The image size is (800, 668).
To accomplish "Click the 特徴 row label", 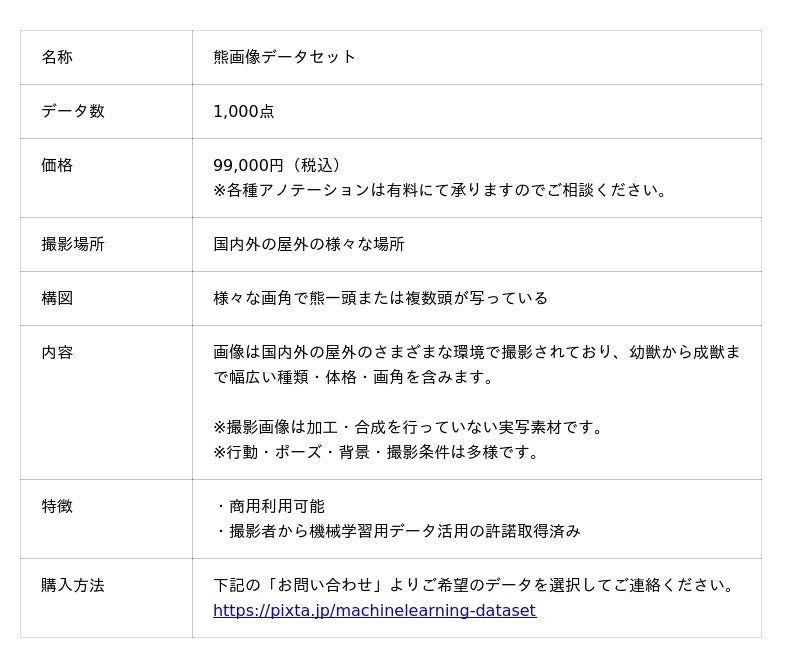I will click(x=57, y=506).
